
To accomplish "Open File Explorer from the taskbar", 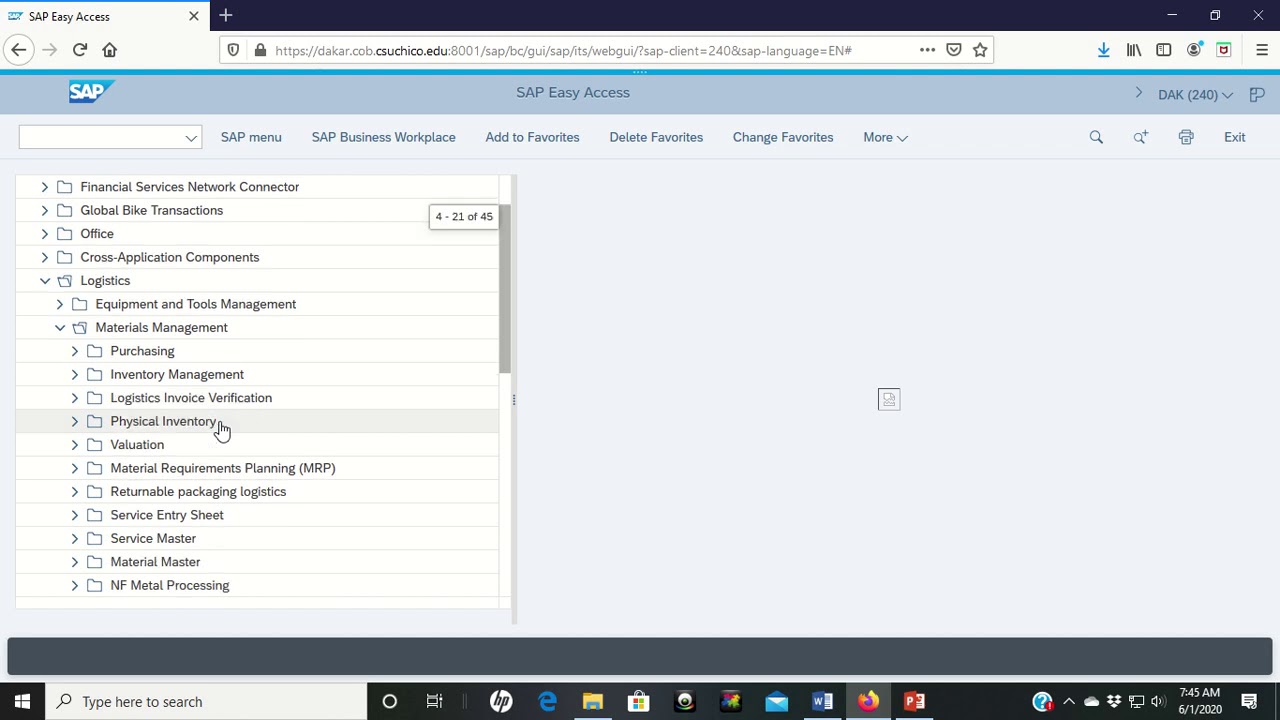I will pyautogui.click(x=593, y=702).
